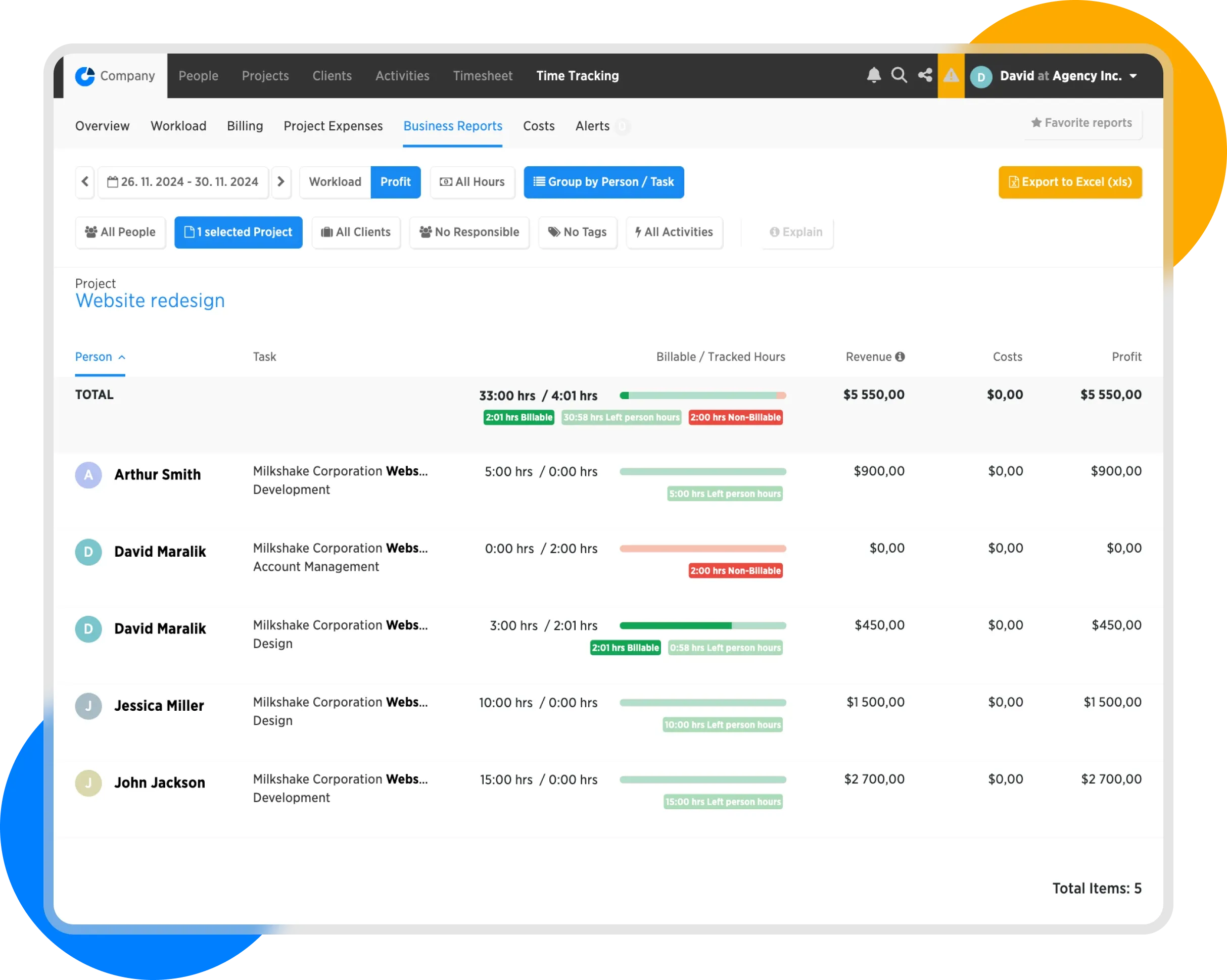Viewport: 1227px width, 980px height.
Task: Select the Profit view toggle
Action: coord(395,182)
